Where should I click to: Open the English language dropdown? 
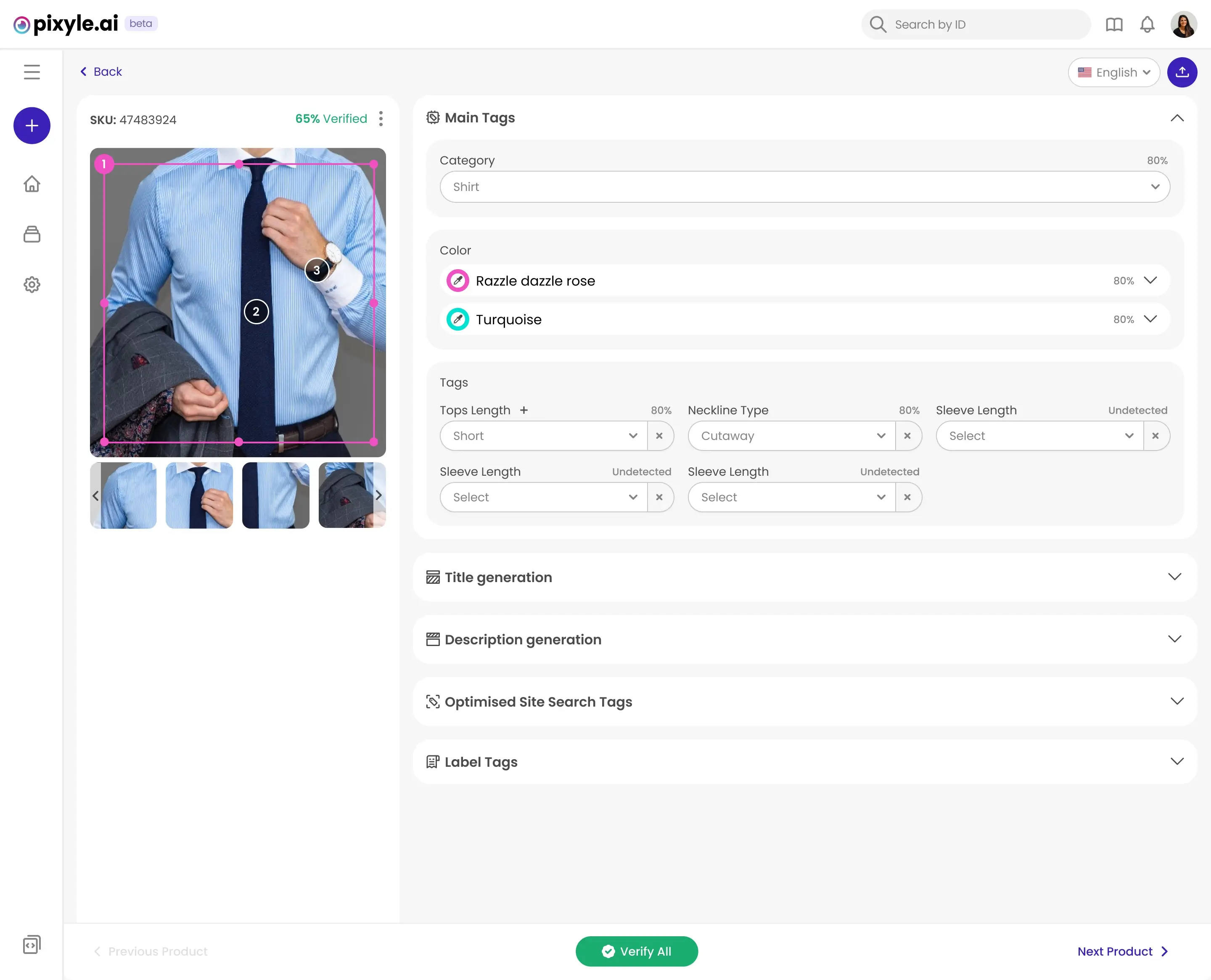(1114, 72)
